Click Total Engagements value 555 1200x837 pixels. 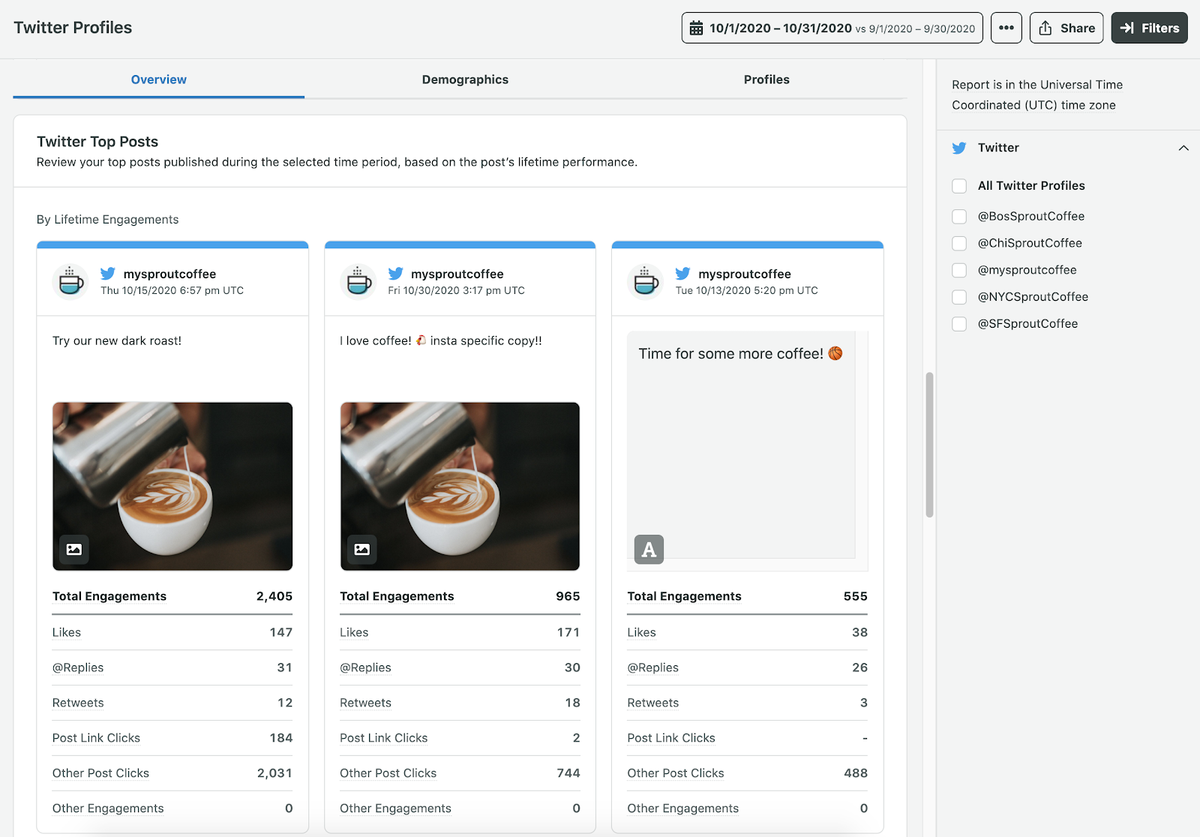pyautogui.click(x=855, y=596)
